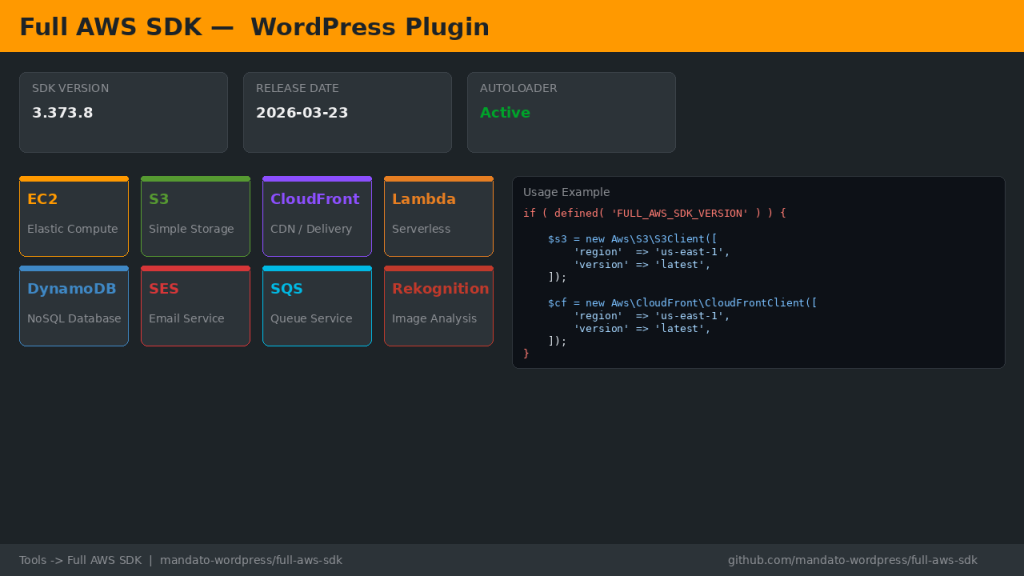The height and width of the screenshot is (576, 1024).
Task: Select the Release Date 2026-03-23 card
Action: click(347, 112)
